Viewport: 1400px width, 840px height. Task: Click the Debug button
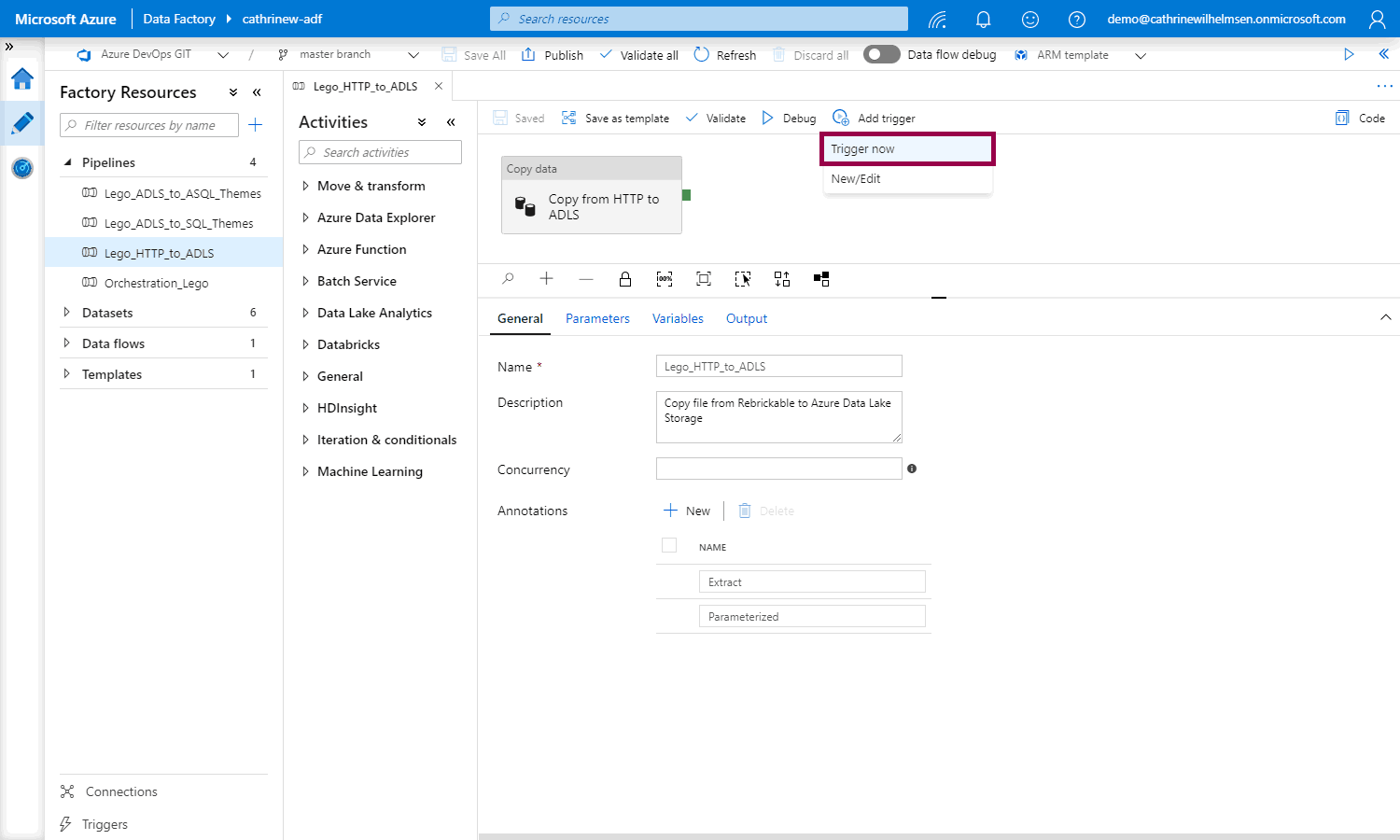tap(789, 119)
